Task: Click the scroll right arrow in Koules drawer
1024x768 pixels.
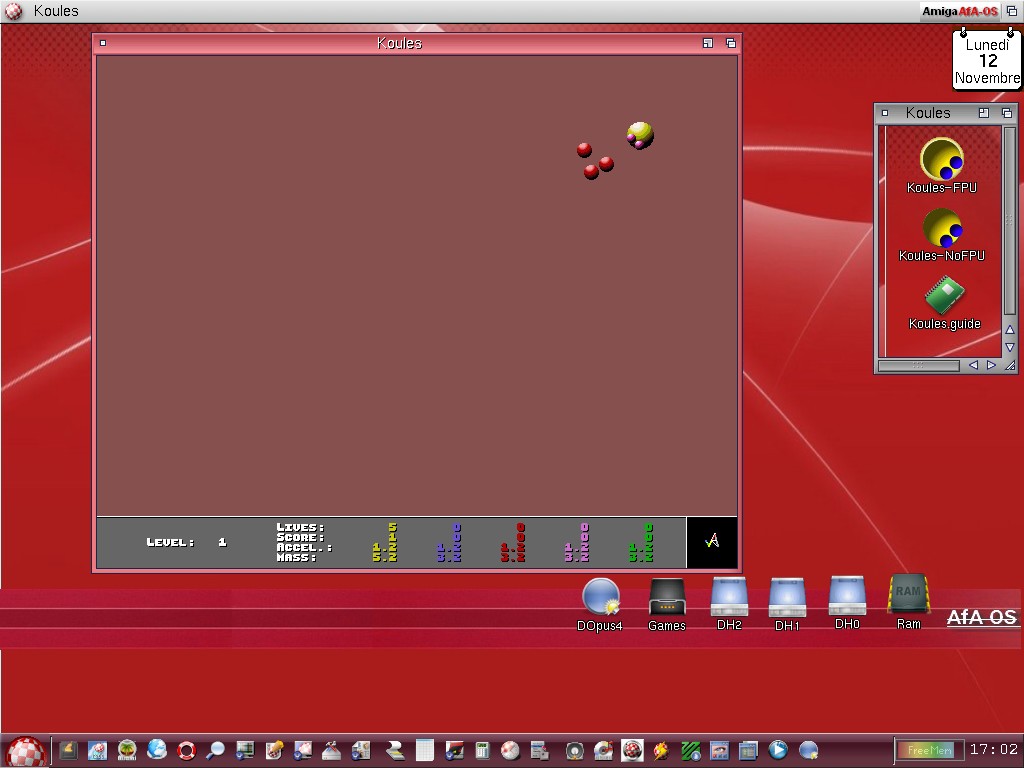Action: [x=991, y=366]
